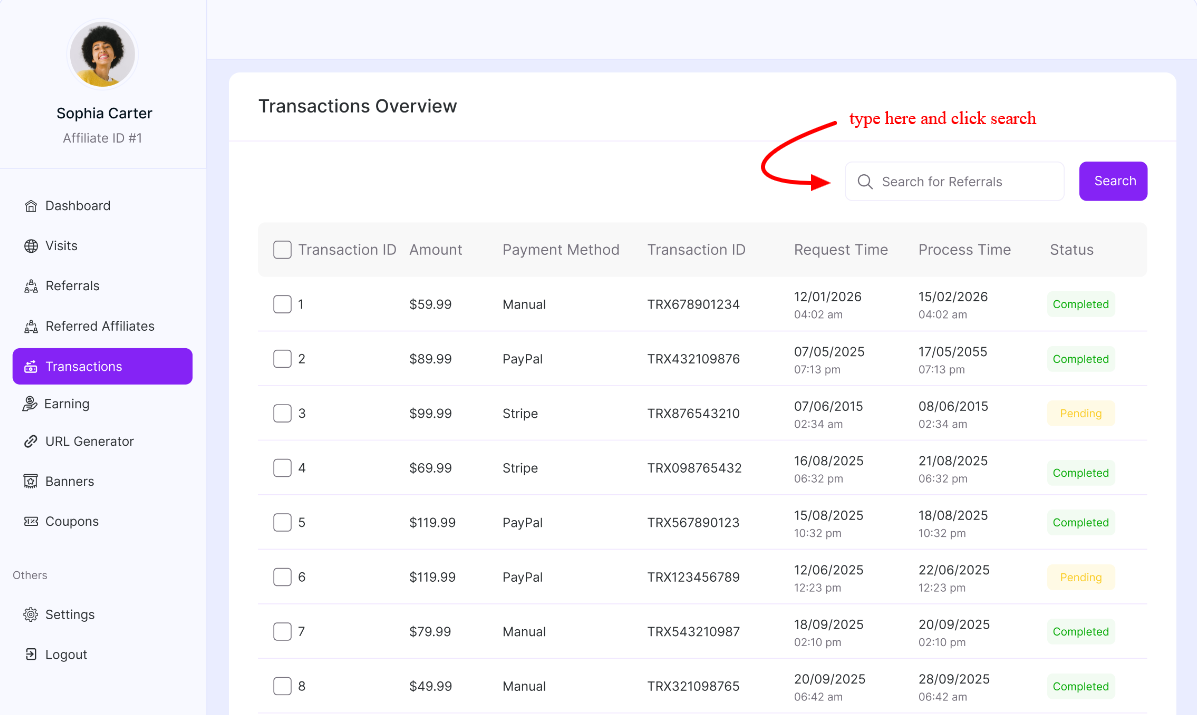Click the Referrals icon in sidebar
Image resolution: width=1197 pixels, height=715 pixels.
click(31, 286)
